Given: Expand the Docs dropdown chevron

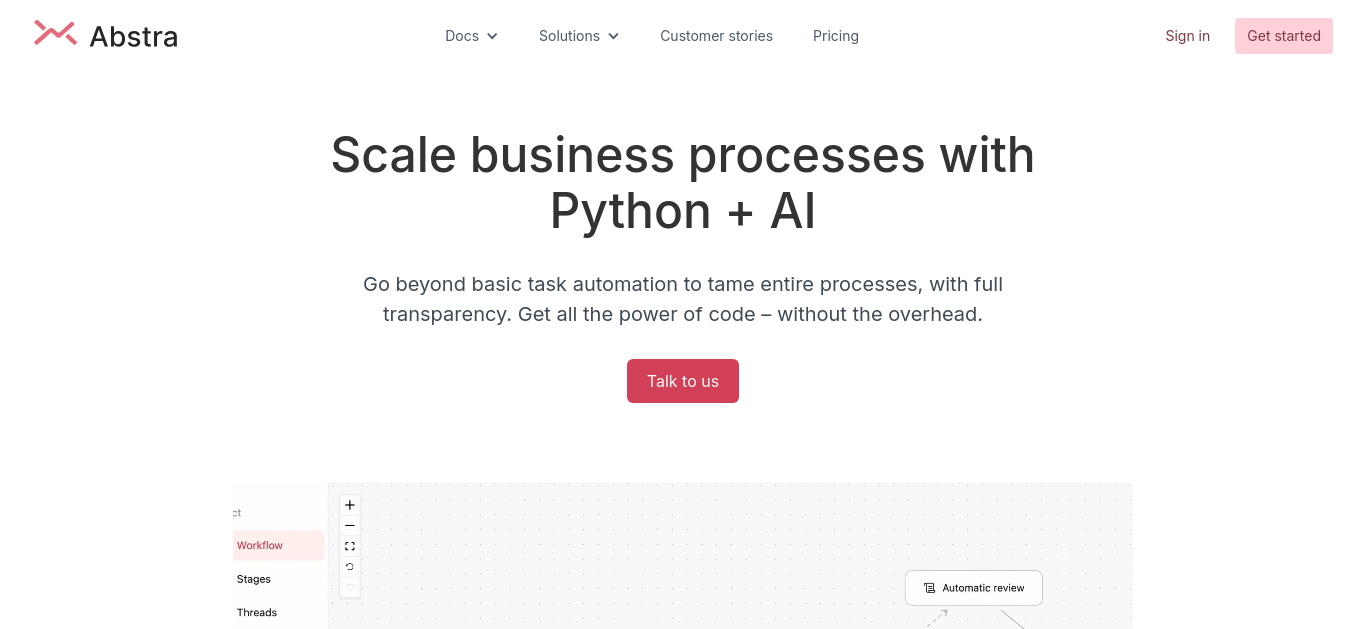Looking at the screenshot, I should [x=492, y=36].
